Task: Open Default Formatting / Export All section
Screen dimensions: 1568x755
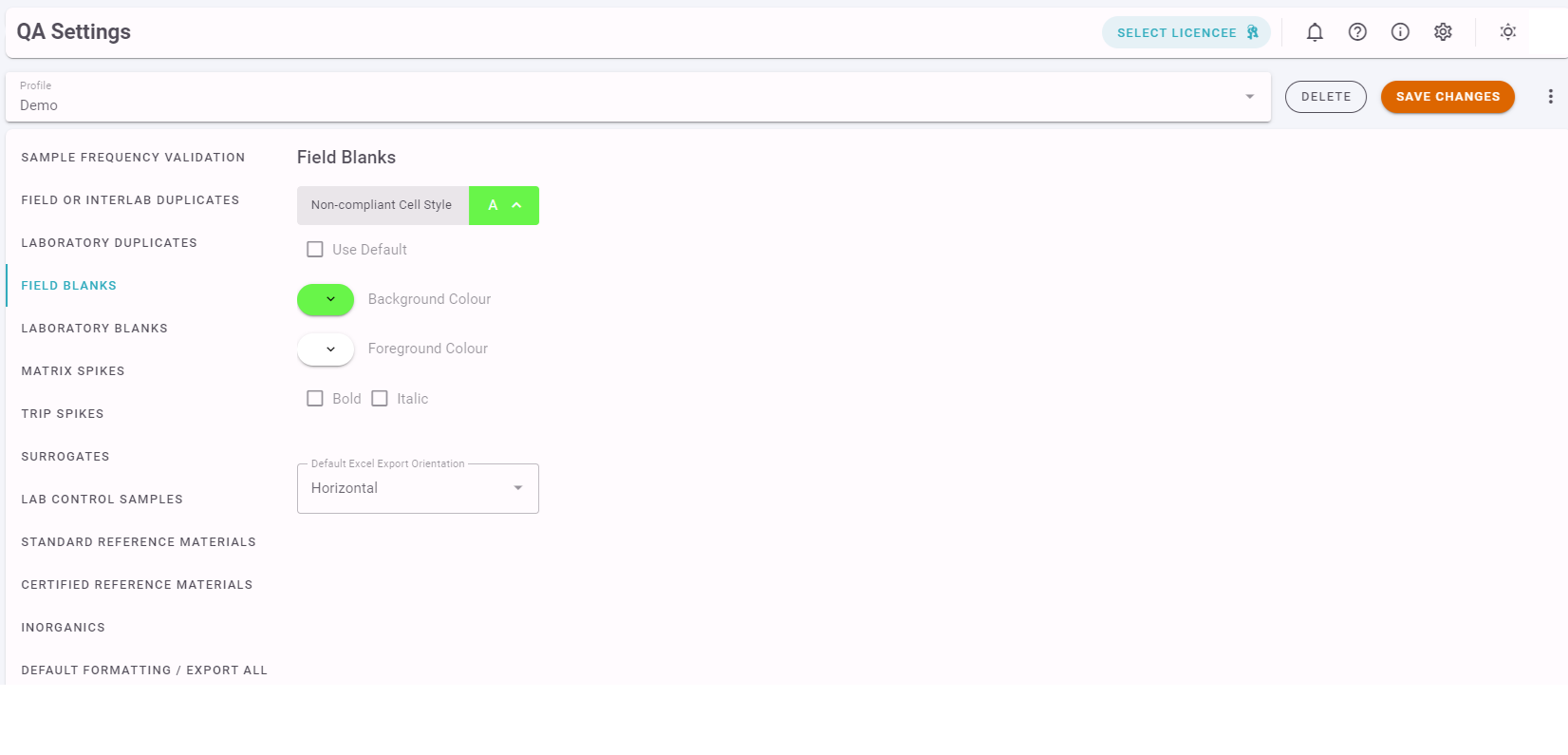Action: pos(144,670)
